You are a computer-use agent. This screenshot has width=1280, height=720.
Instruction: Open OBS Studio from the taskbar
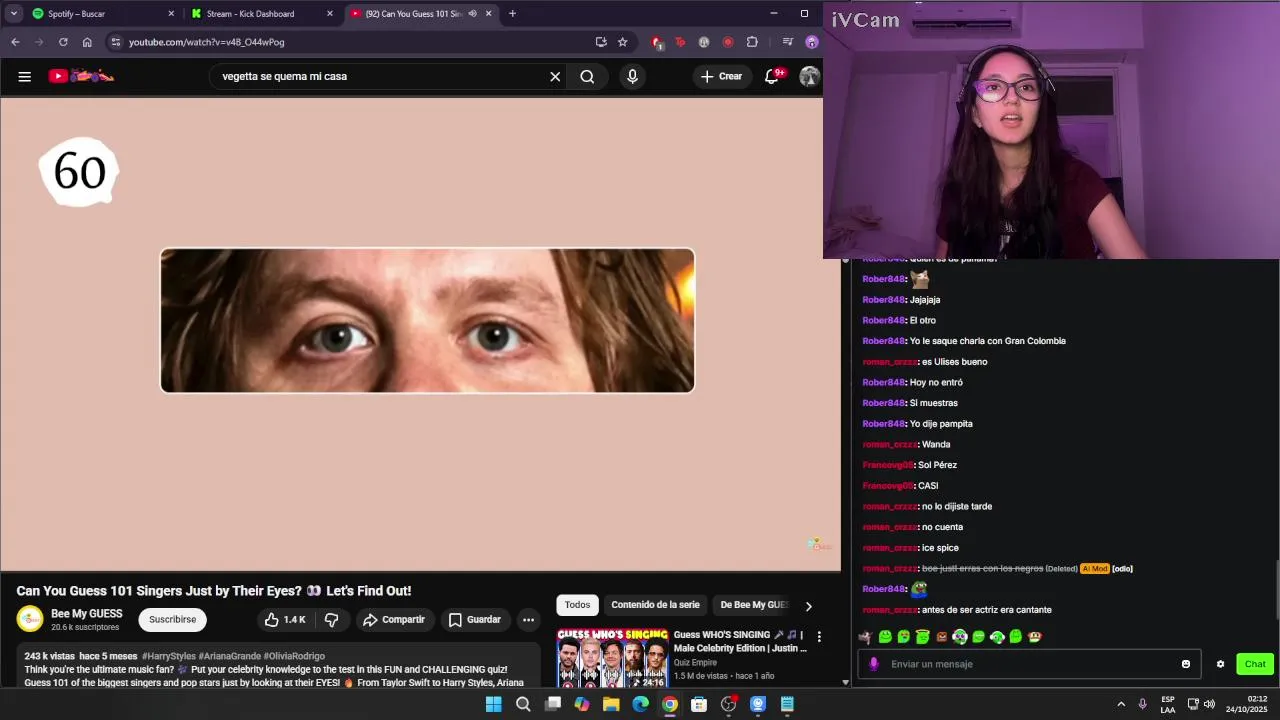click(x=728, y=704)
